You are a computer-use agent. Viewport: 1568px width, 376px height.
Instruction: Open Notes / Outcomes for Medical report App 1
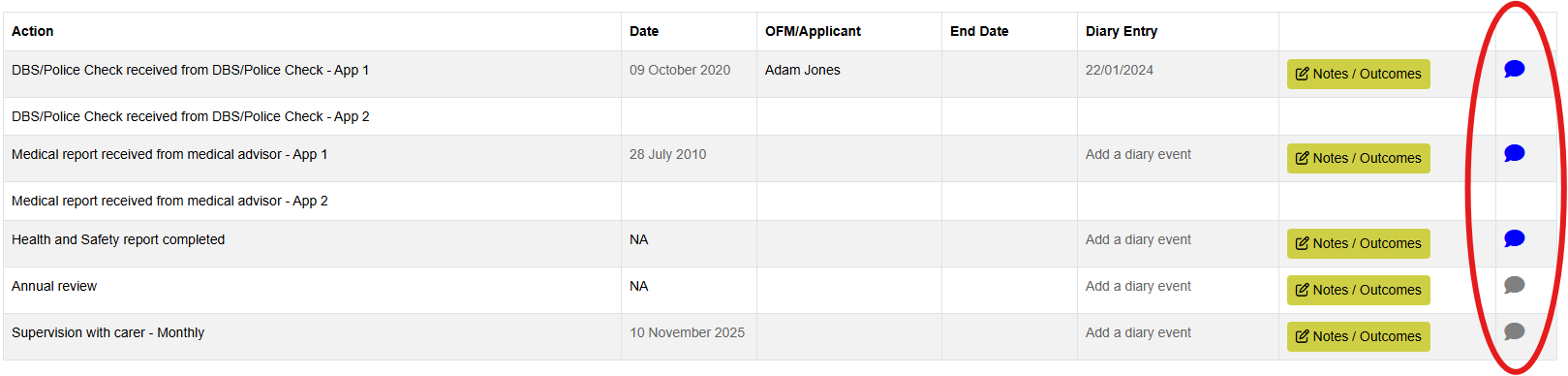(1358, 158)
